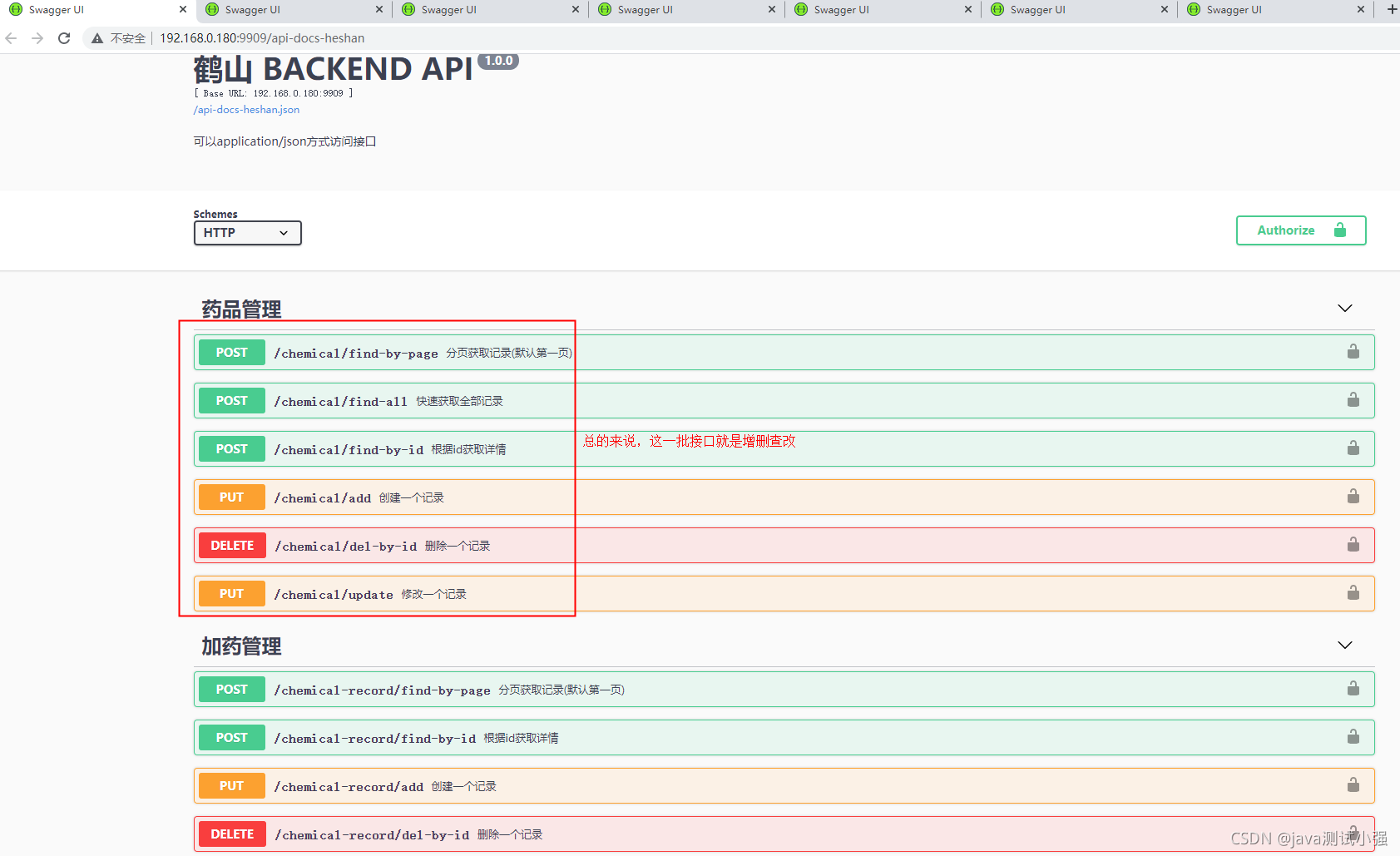
Task: Click lock icon on /chemical/find-by-page row
Action: (x=1353, y=352)
